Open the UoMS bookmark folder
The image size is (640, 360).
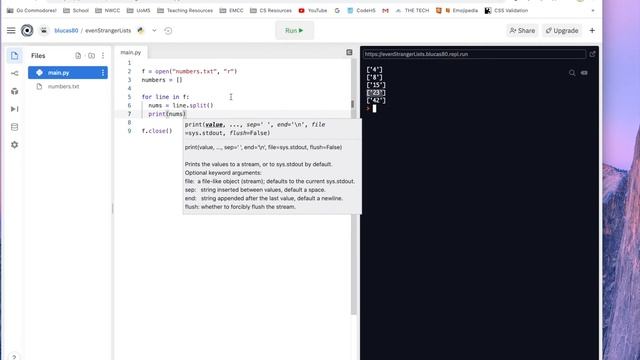click(x=138, y=11)
